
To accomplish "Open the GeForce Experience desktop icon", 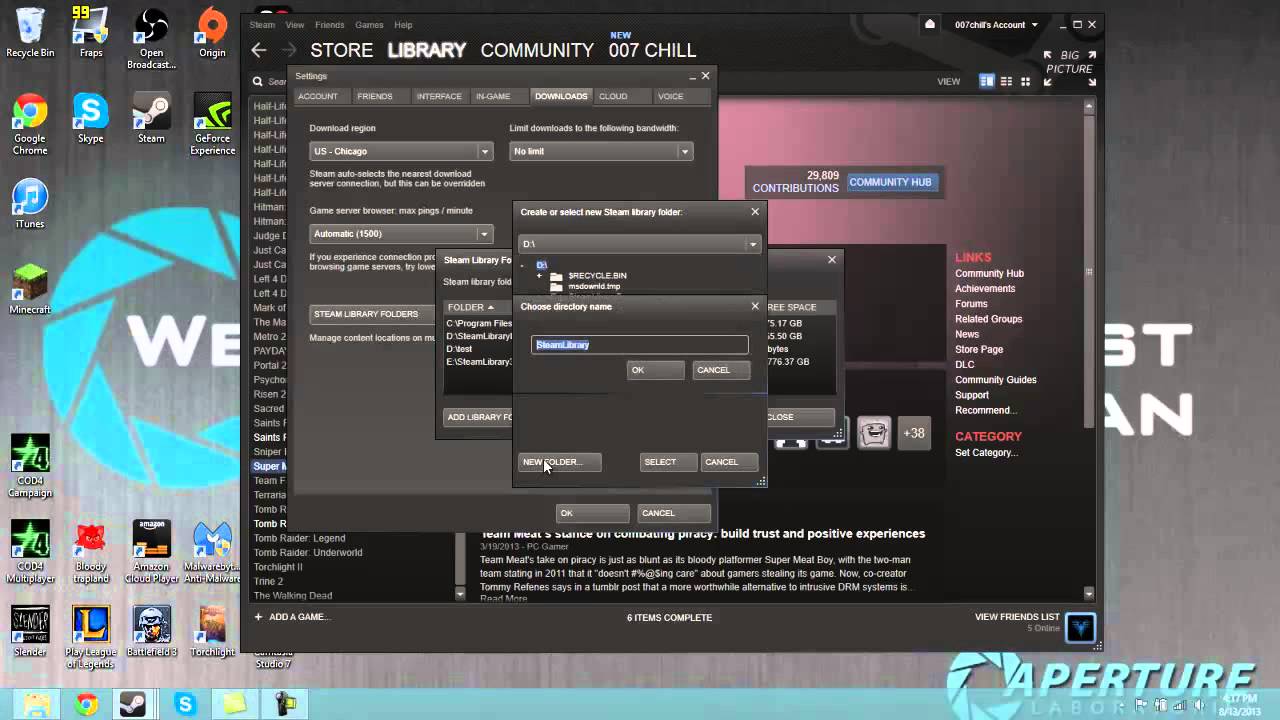I will coord(212,125).
